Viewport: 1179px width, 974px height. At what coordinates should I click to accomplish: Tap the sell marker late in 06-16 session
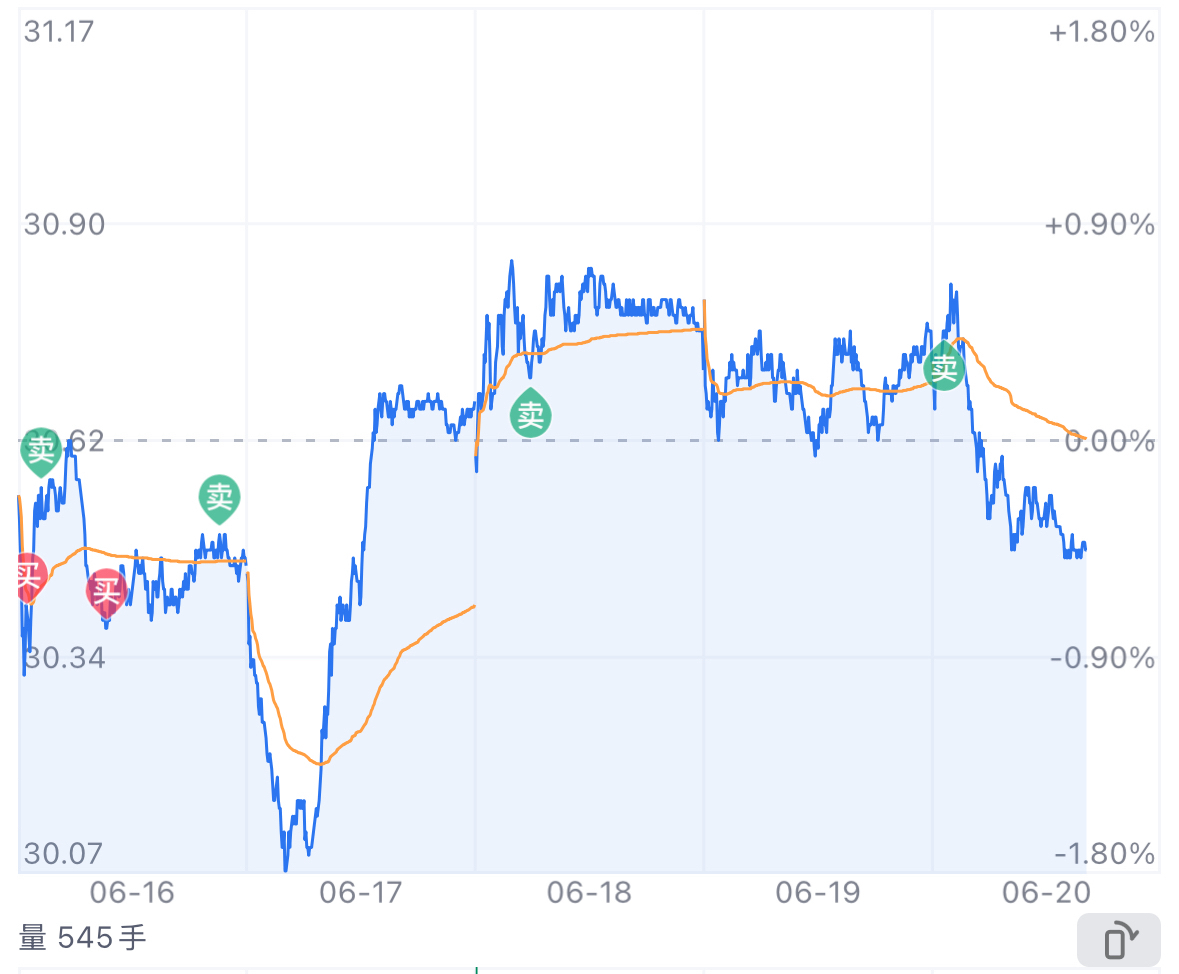coord(220,499)
